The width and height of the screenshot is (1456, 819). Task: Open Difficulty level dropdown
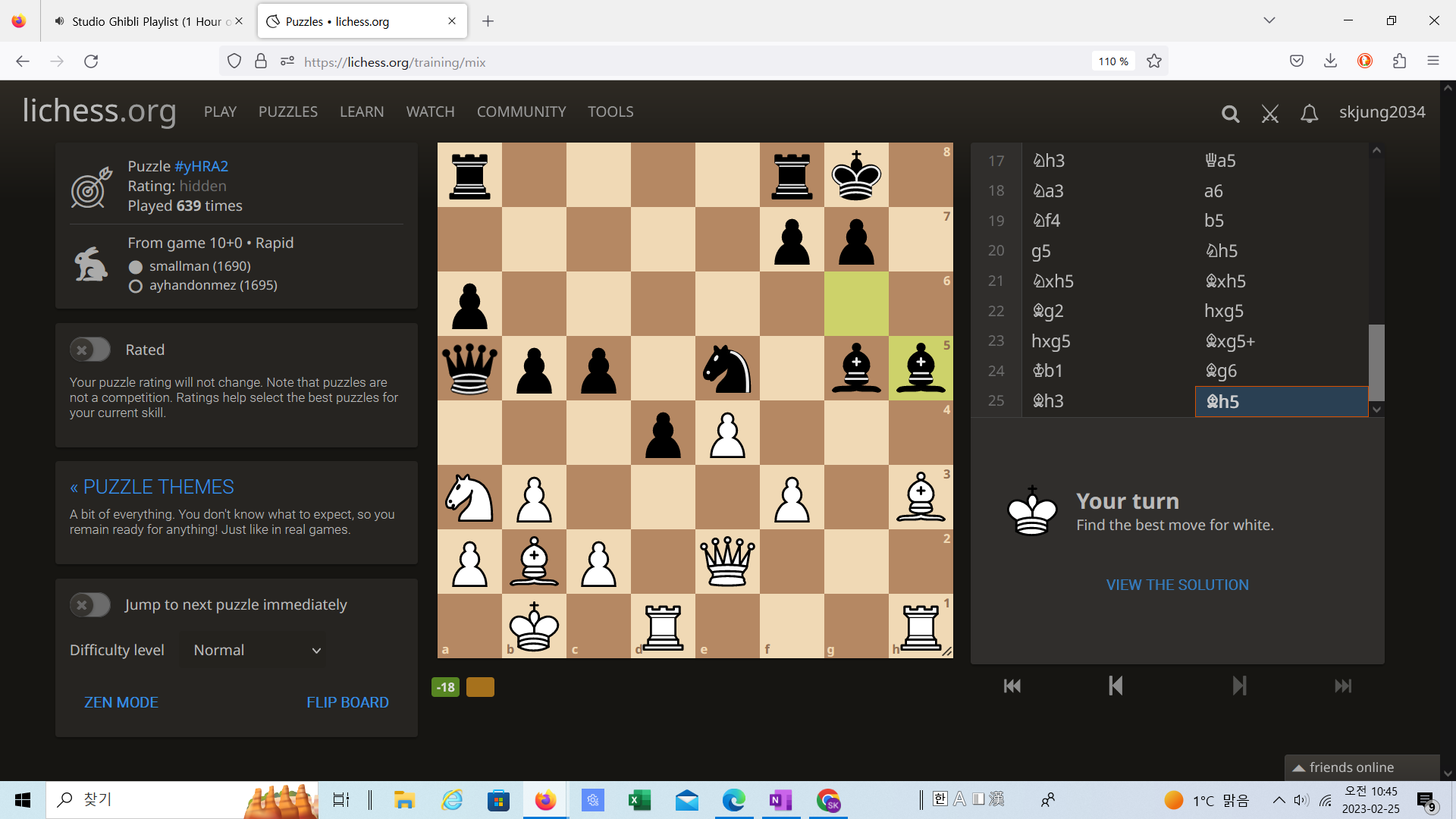253,650
